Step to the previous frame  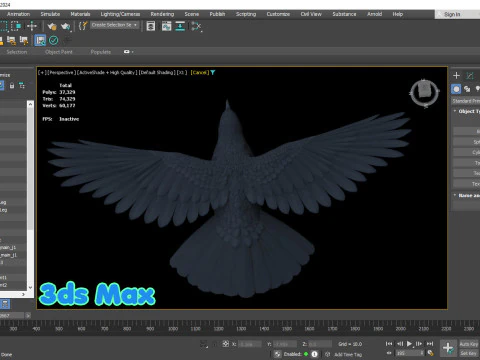click(399, 344)
